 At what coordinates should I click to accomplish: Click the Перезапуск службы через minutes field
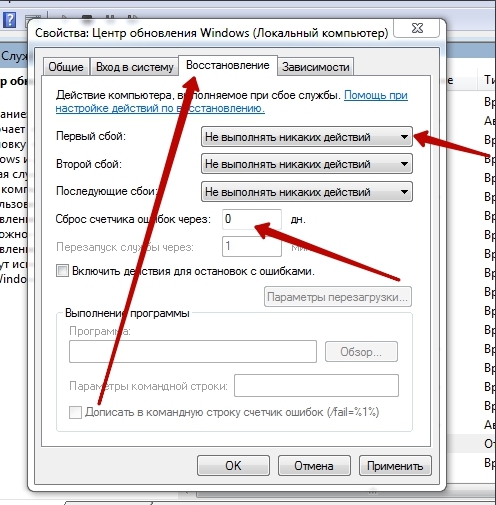point(252,246)
